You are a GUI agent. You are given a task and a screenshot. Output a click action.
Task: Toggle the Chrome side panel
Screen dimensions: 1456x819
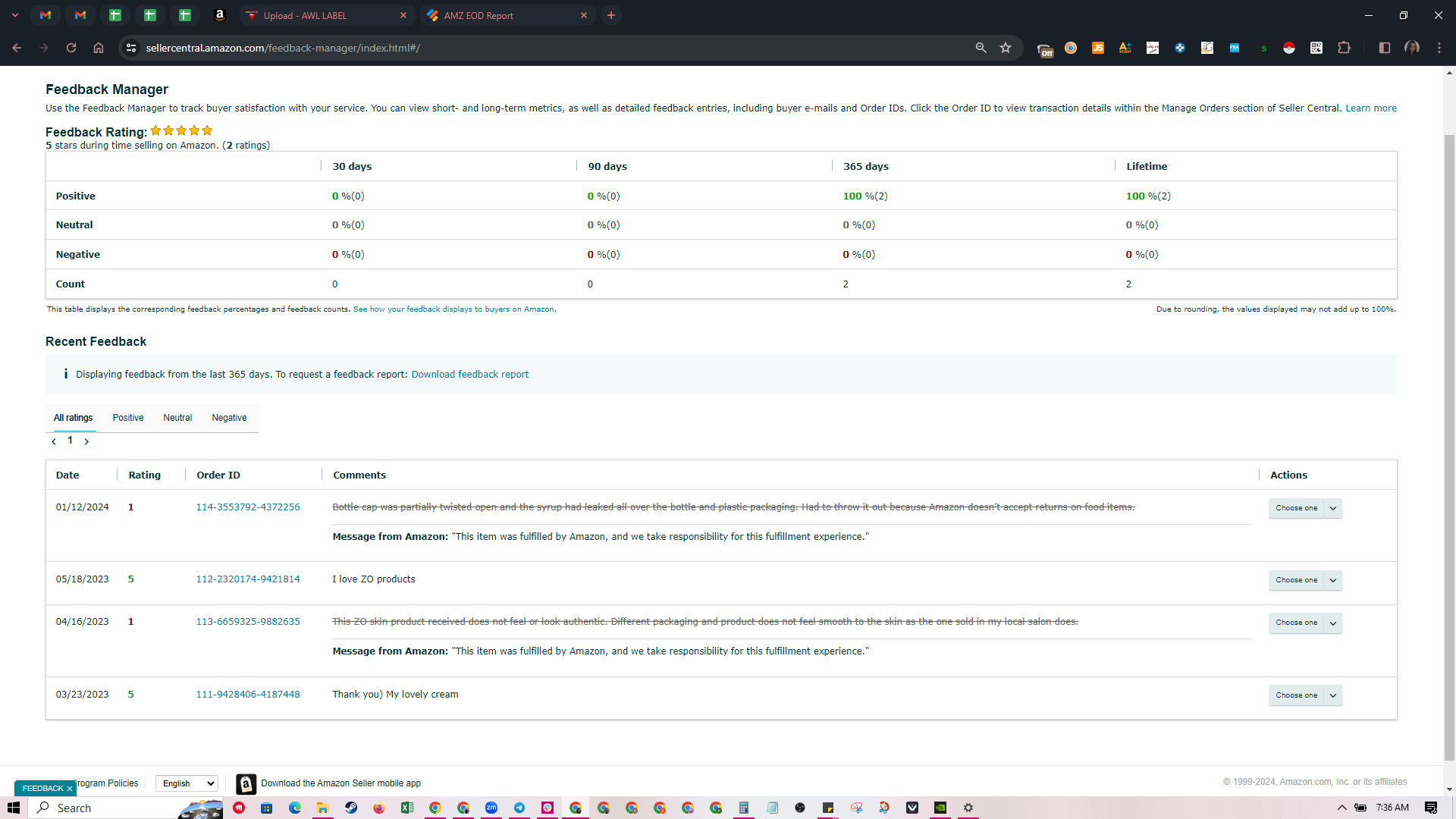[x=1385, y=48]
